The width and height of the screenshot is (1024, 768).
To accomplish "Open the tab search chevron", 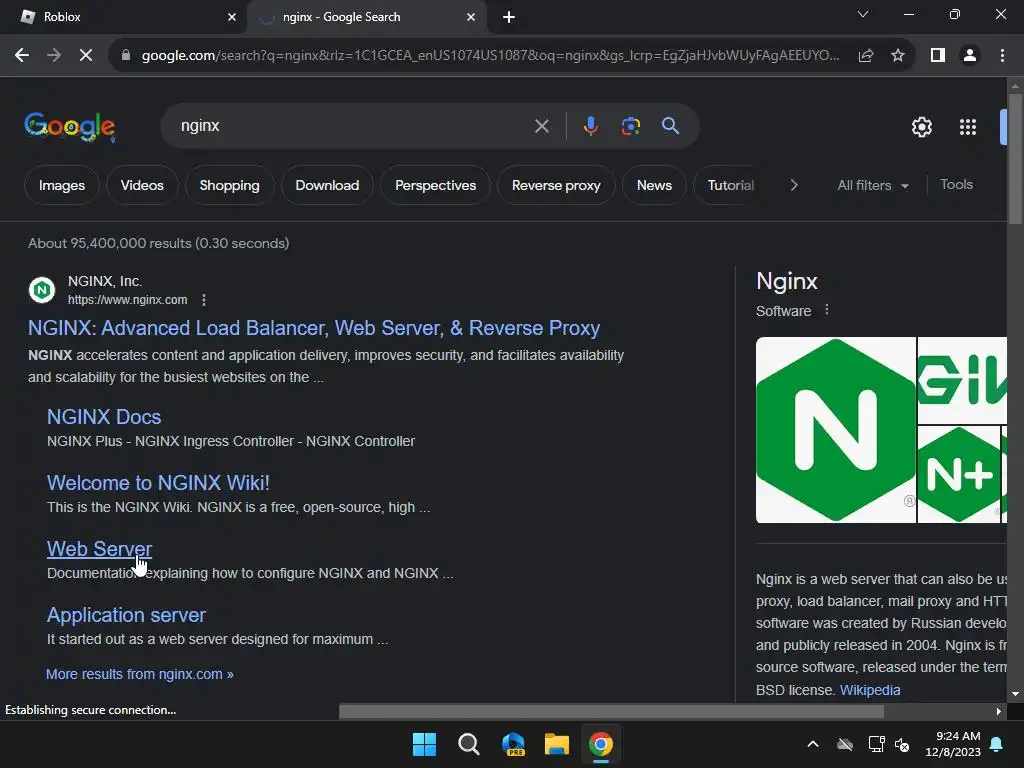I will coord(863,14).
